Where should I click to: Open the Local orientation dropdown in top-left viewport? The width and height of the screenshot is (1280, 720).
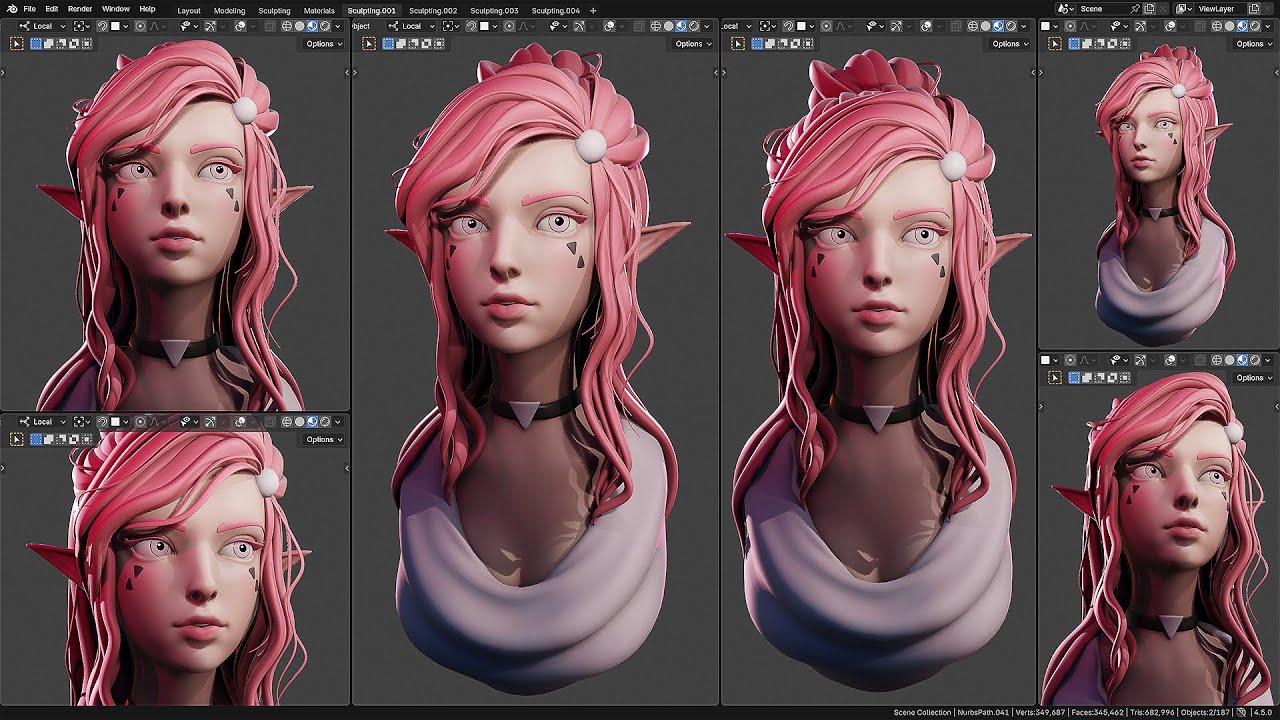click(x=42, y=26)
